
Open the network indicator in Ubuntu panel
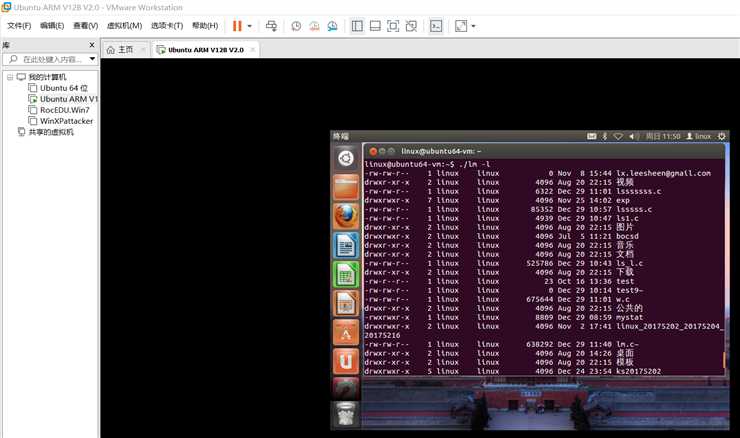point(618,136)
